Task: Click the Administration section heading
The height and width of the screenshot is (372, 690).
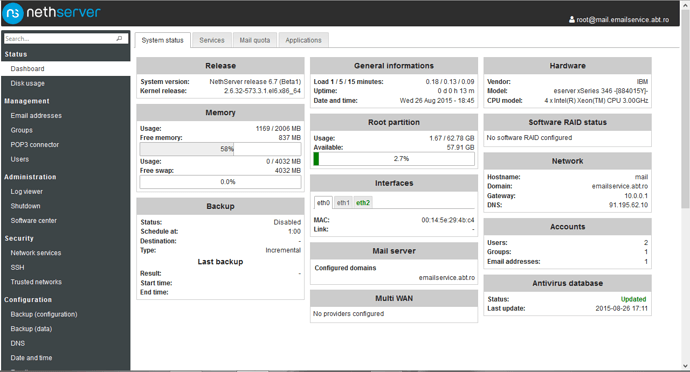Action: pyautogui.click(x=30, y=177)
